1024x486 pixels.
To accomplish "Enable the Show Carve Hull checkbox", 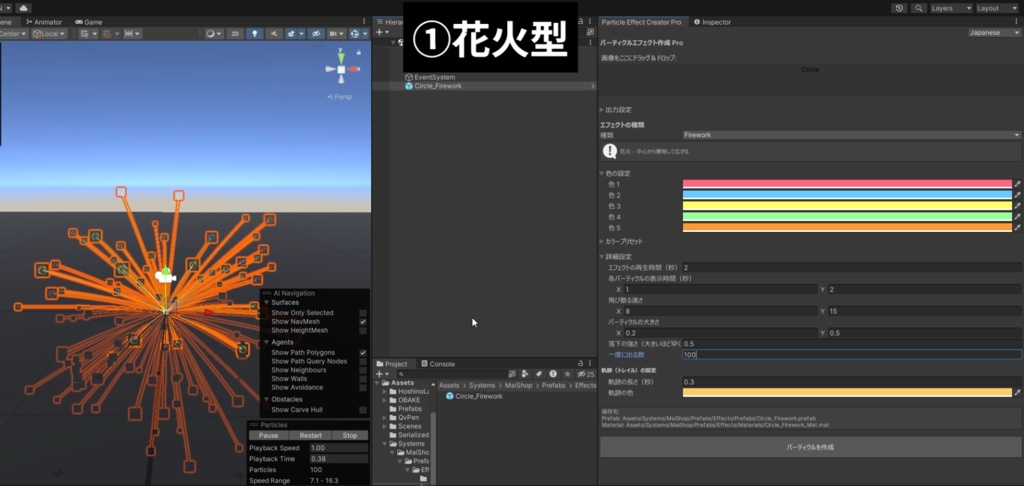I will 363,410.
